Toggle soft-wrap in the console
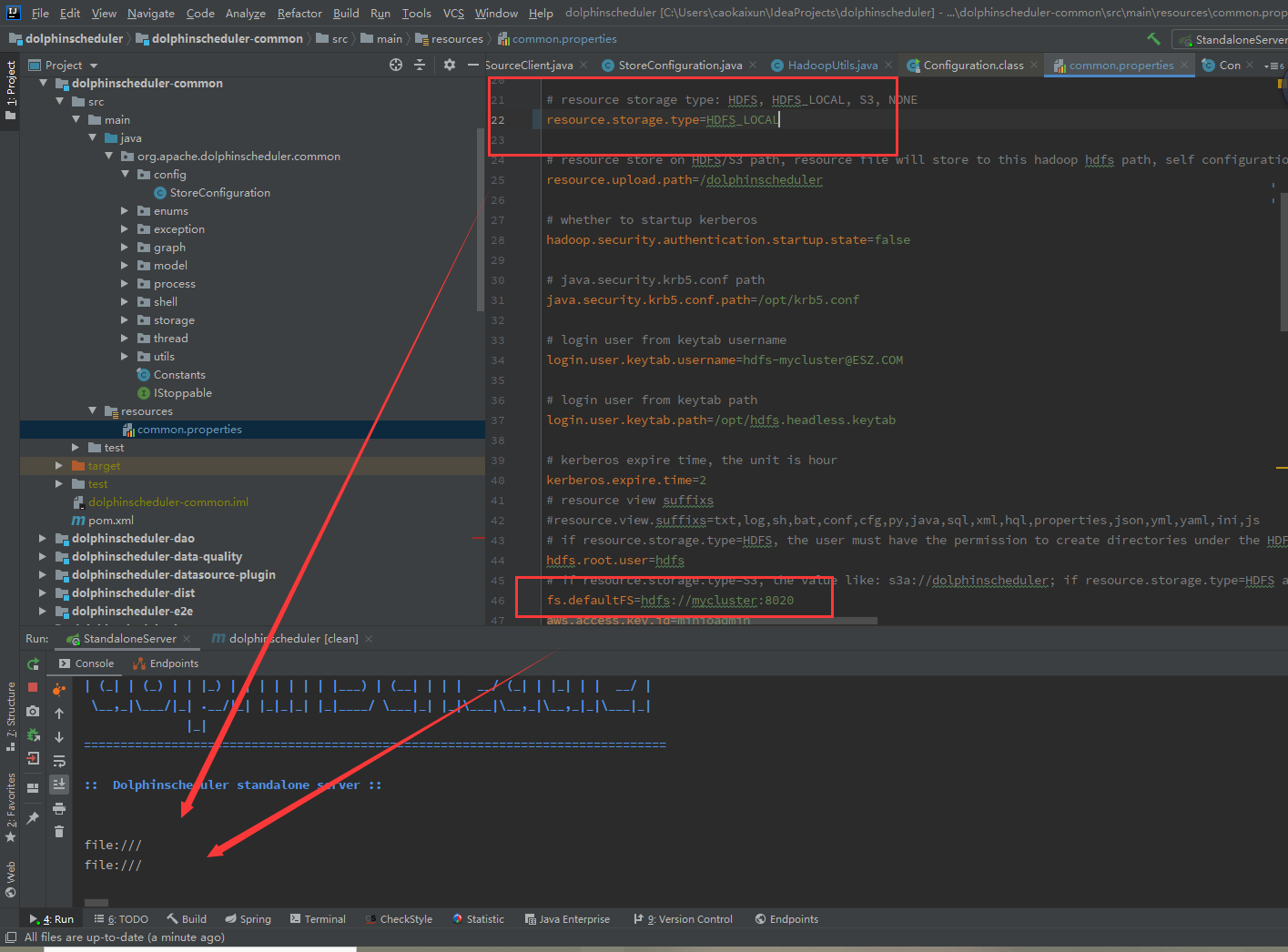This screenshot has width=1288, height=952. 59,761
